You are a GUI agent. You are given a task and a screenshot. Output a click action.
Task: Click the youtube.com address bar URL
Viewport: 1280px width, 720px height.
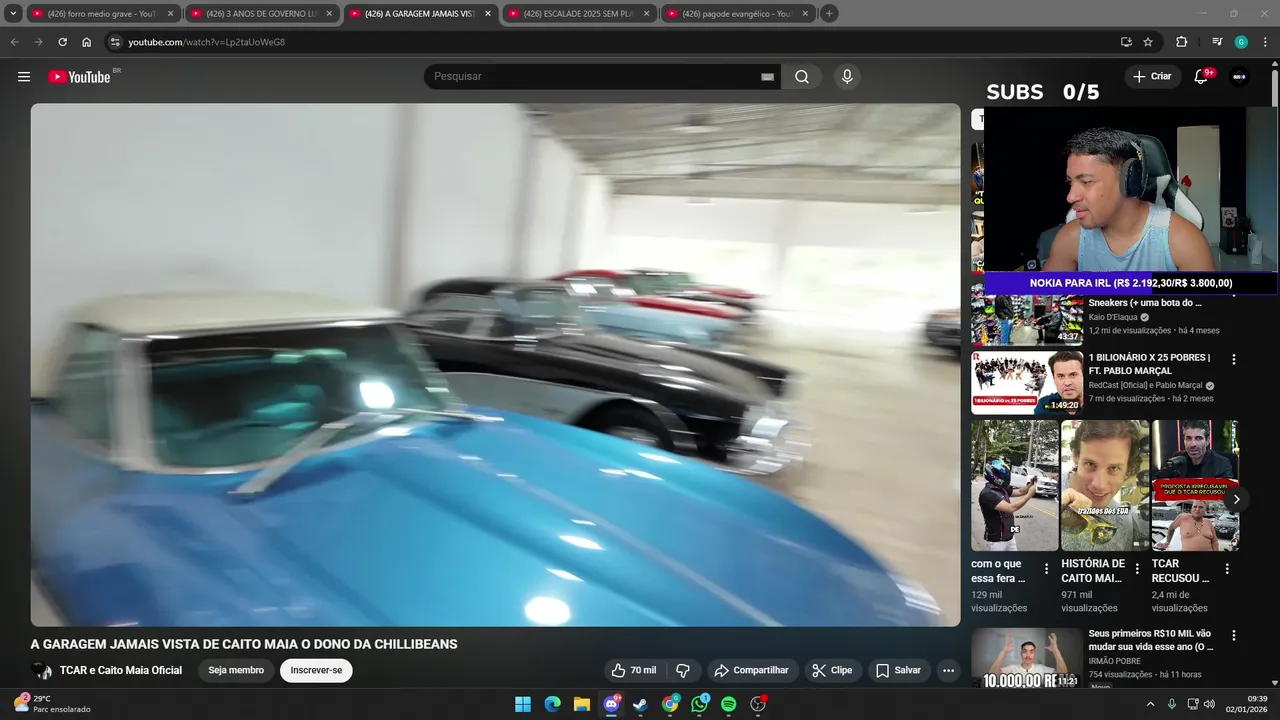click(x=207, y=42)
